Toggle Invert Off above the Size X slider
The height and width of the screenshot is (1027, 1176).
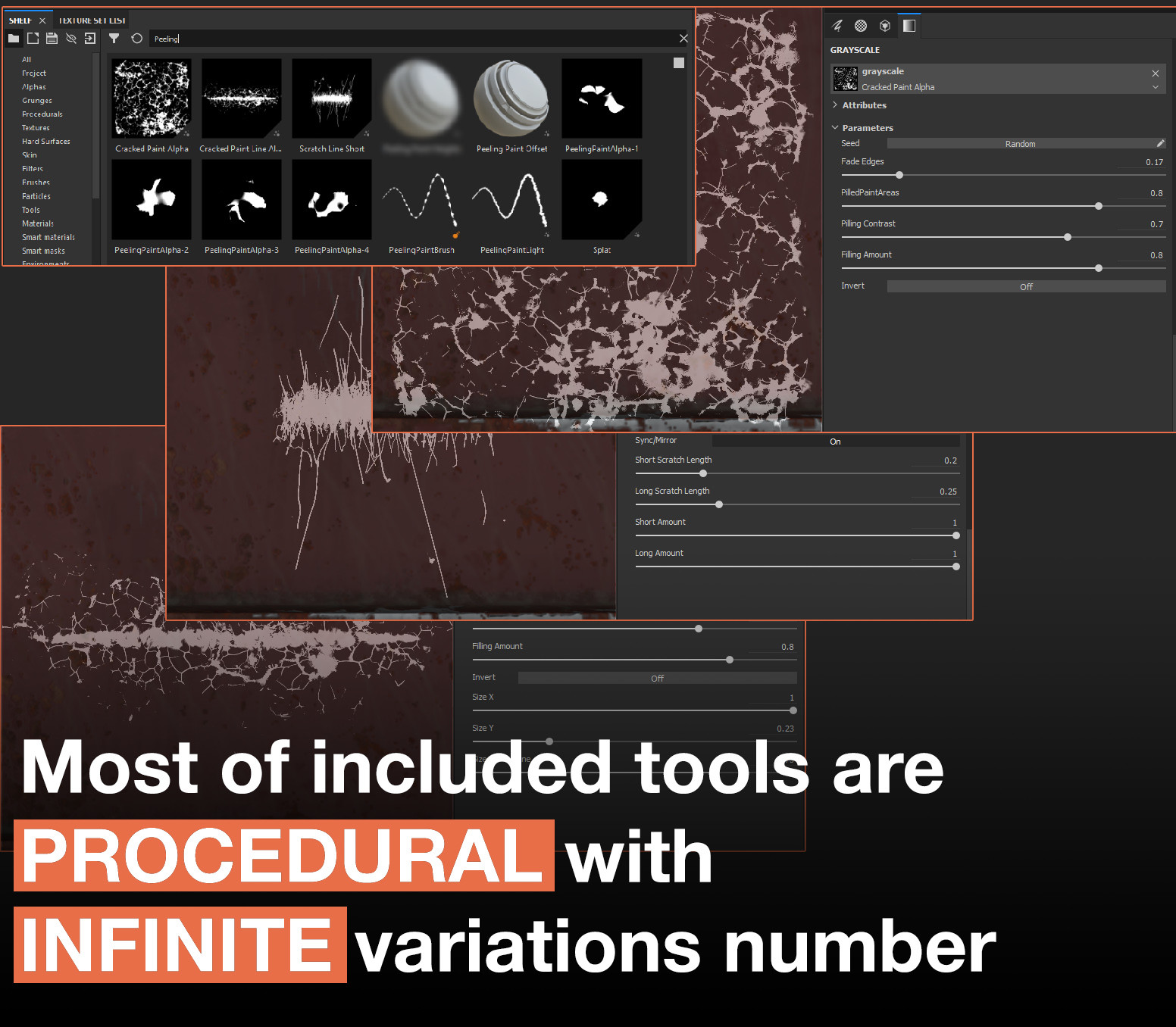point(657,678)
